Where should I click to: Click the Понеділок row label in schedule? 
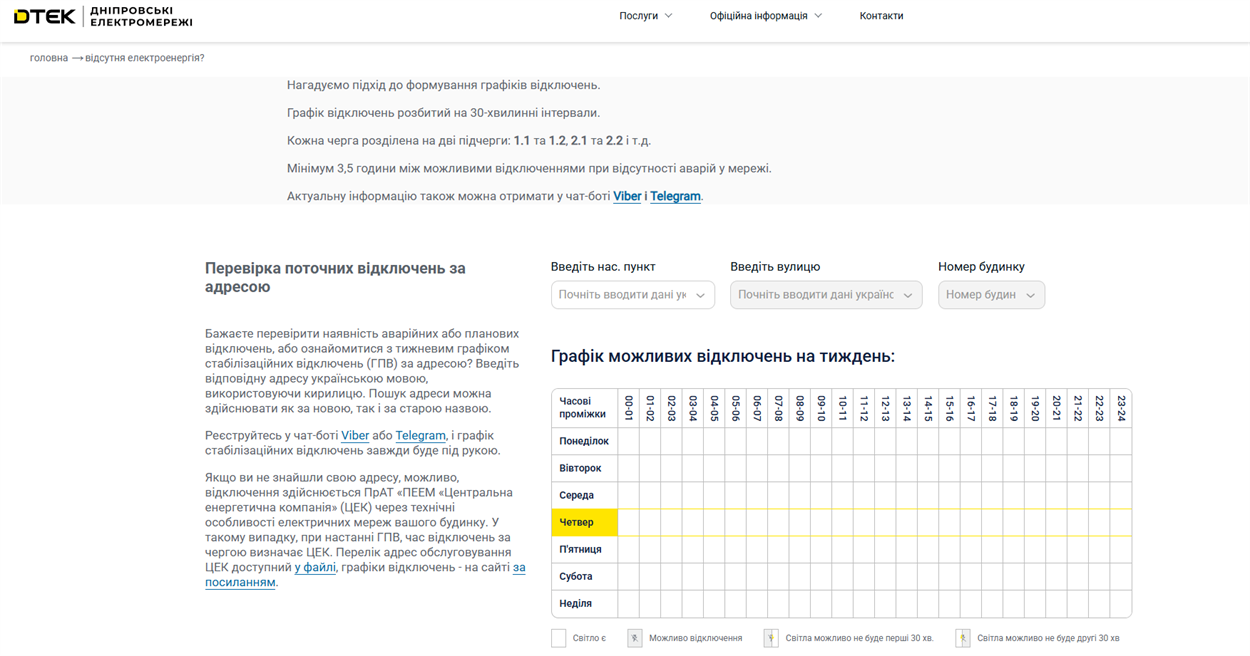[x=584, y=441]
